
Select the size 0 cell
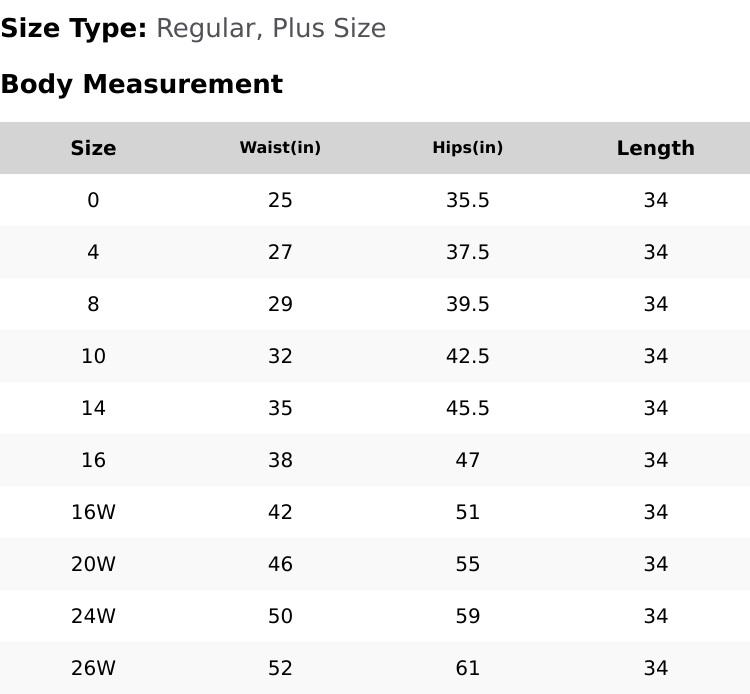click(x=93, y=200)
